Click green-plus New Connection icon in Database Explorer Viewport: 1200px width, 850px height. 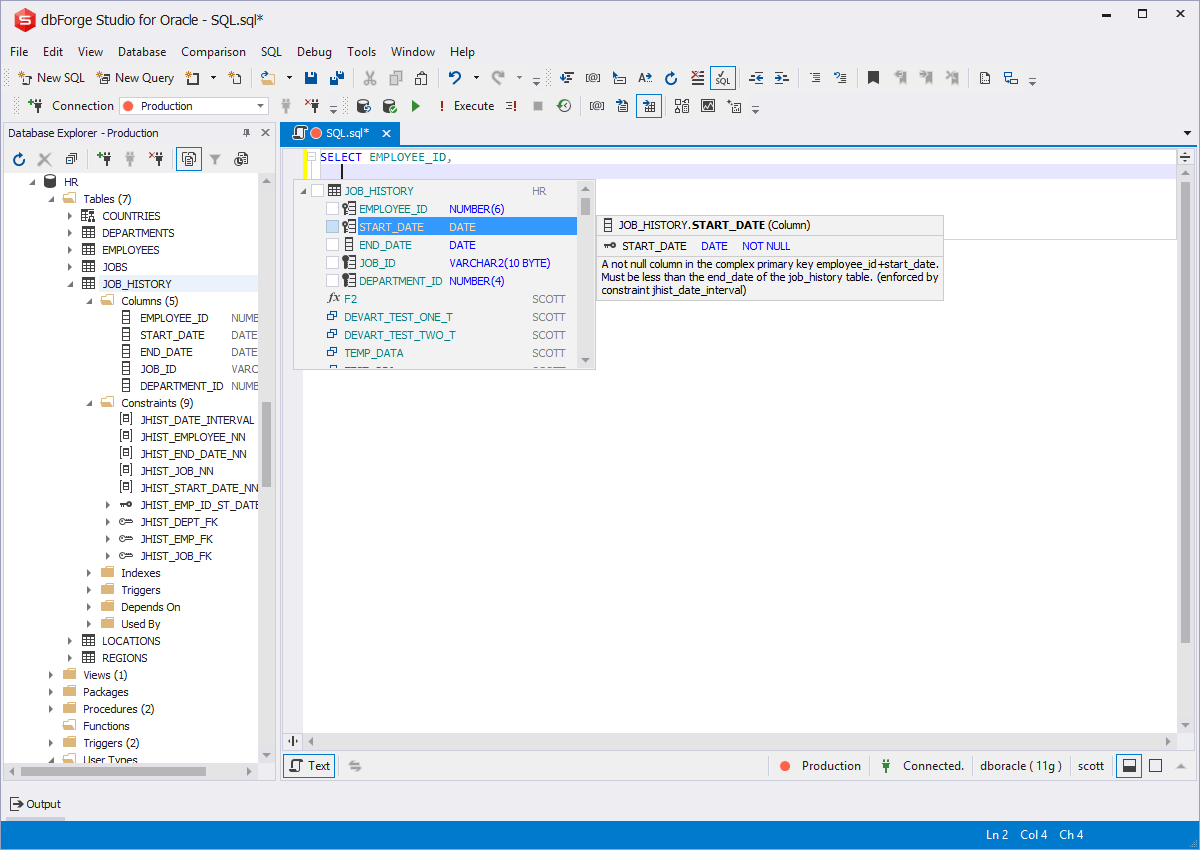click(x=104, y=159)
